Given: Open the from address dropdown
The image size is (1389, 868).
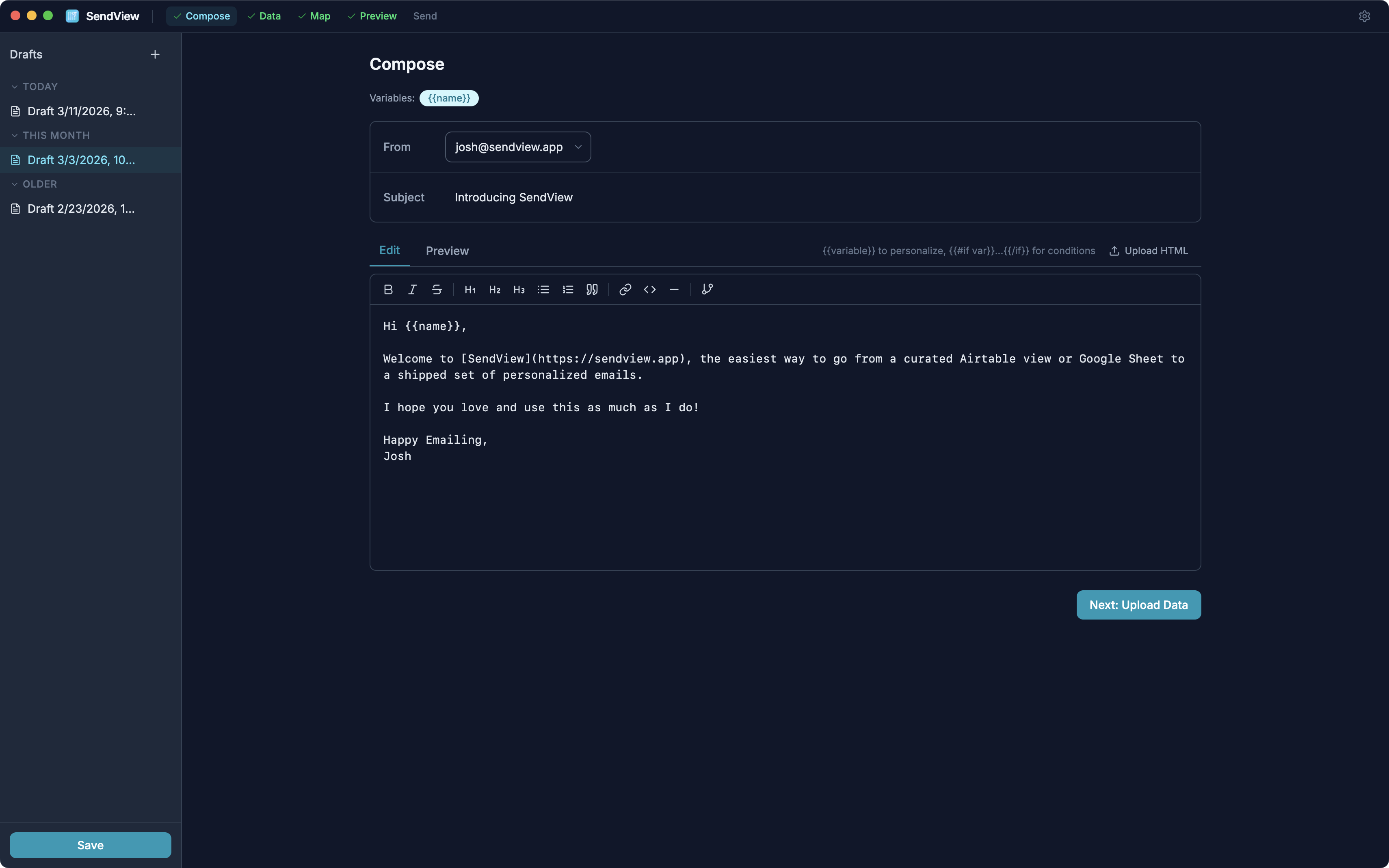Looking at the screenshot, I should (x=517, y=147).
